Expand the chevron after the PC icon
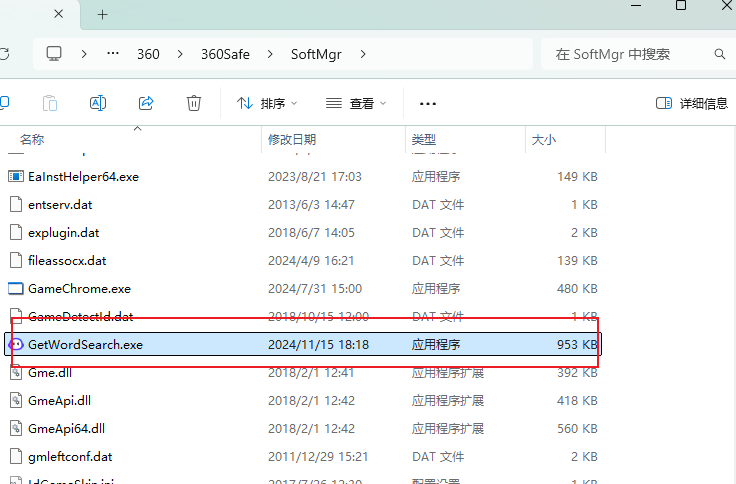736x484 pixels. (x=84, y=54)
